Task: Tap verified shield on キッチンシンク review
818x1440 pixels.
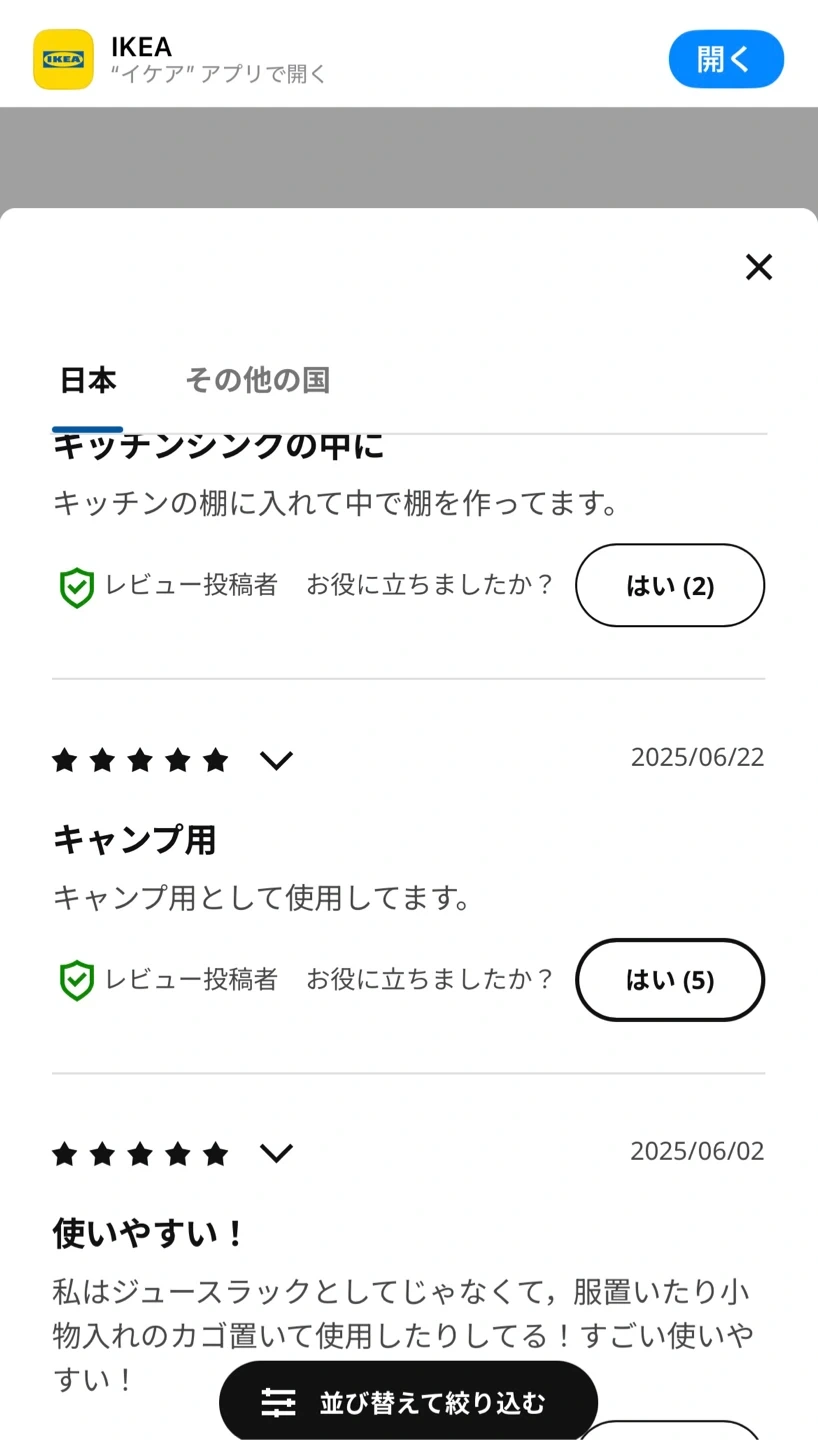Action: 76,587
